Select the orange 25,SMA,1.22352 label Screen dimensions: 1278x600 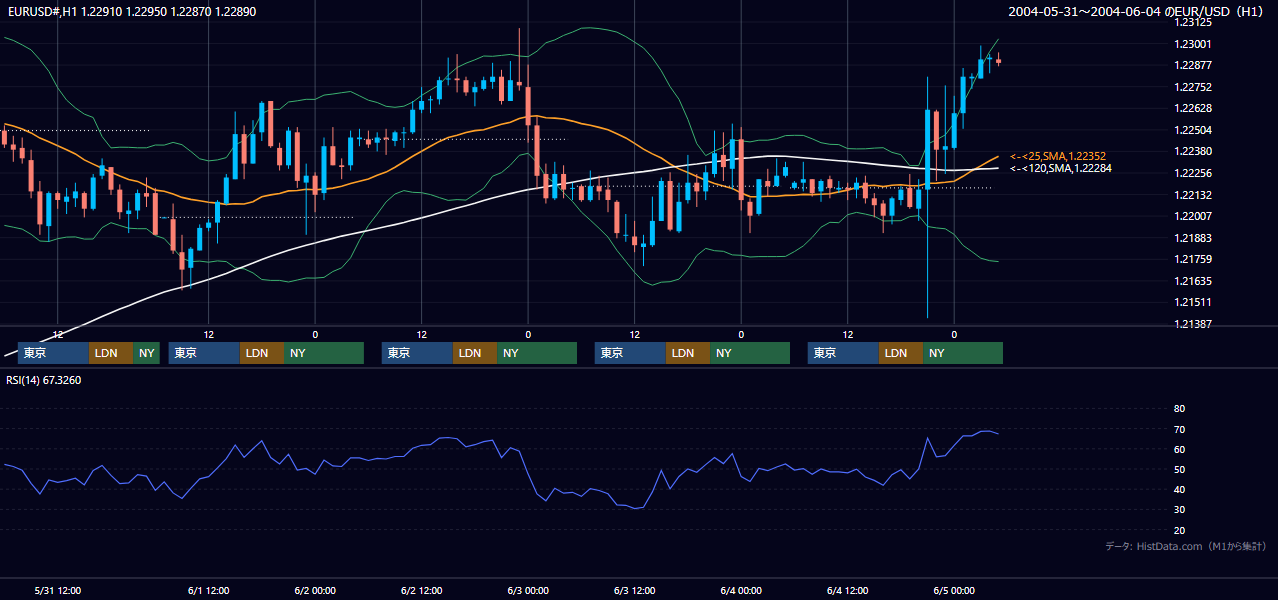point(1058,156)
